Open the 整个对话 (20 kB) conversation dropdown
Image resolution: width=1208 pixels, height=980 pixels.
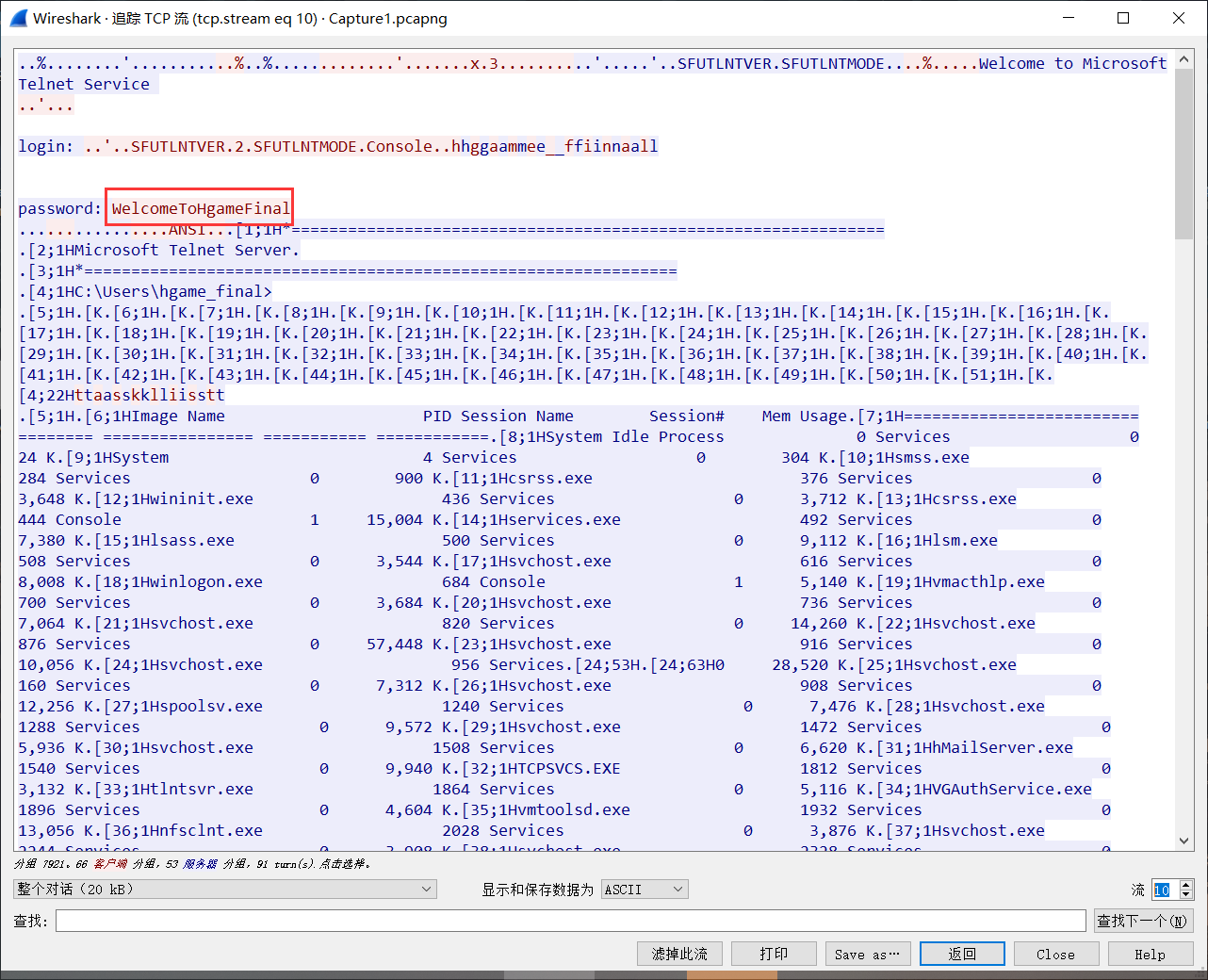pyautogui.click(x=224, y=890)
